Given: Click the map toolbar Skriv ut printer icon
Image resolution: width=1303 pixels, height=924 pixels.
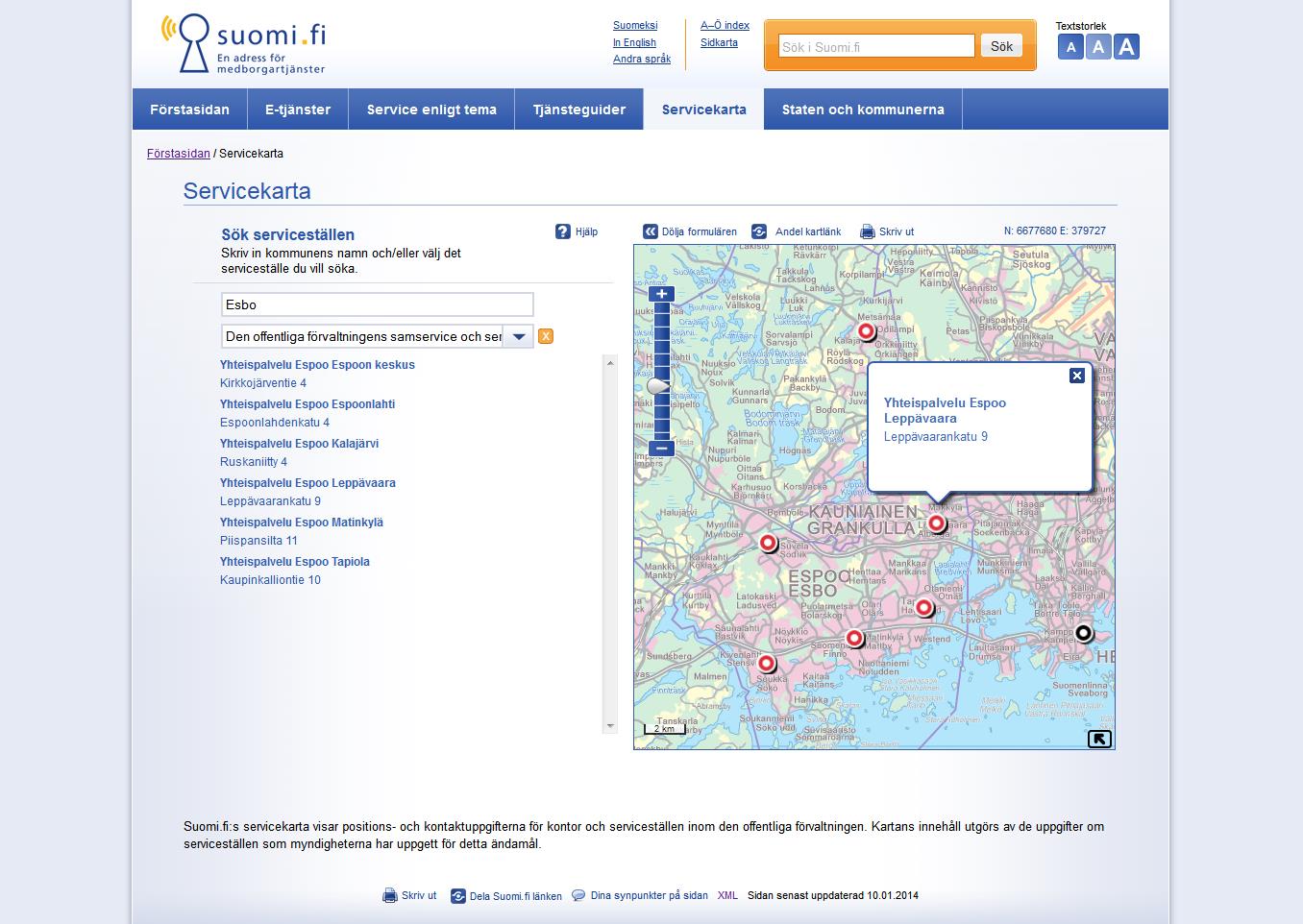Looking at the screenshot, I should pos(868,231).
